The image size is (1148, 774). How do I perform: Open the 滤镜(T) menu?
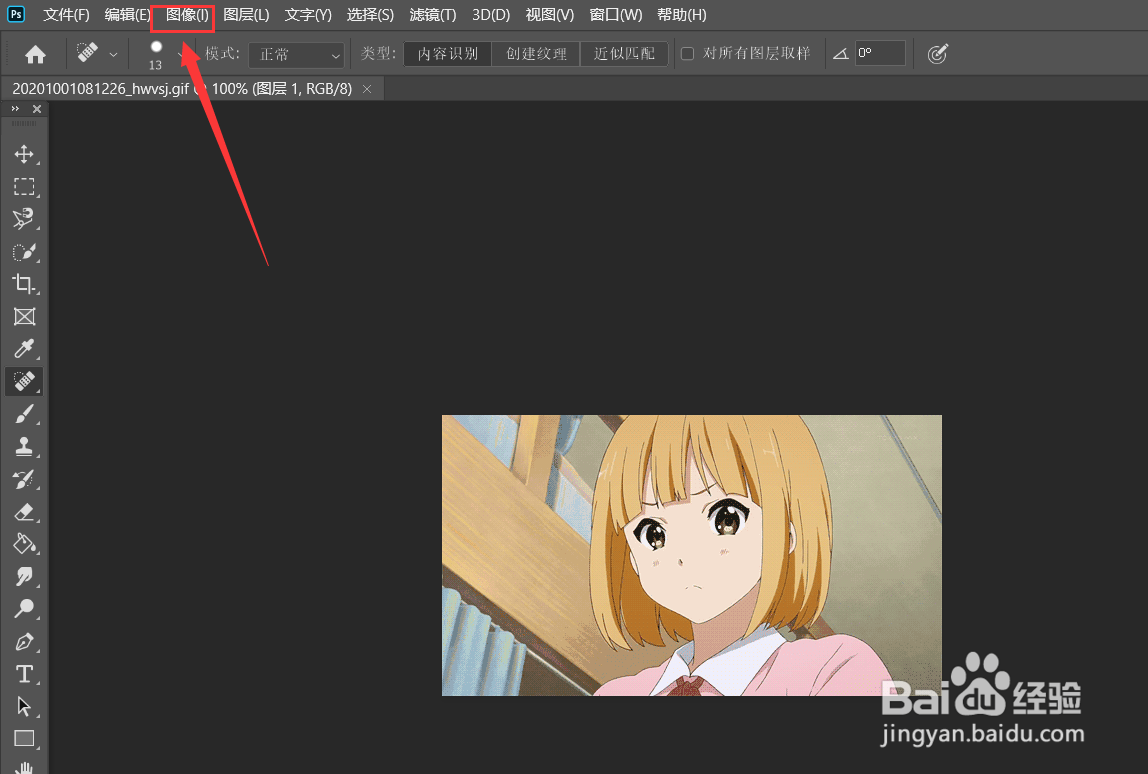(433, 15)
